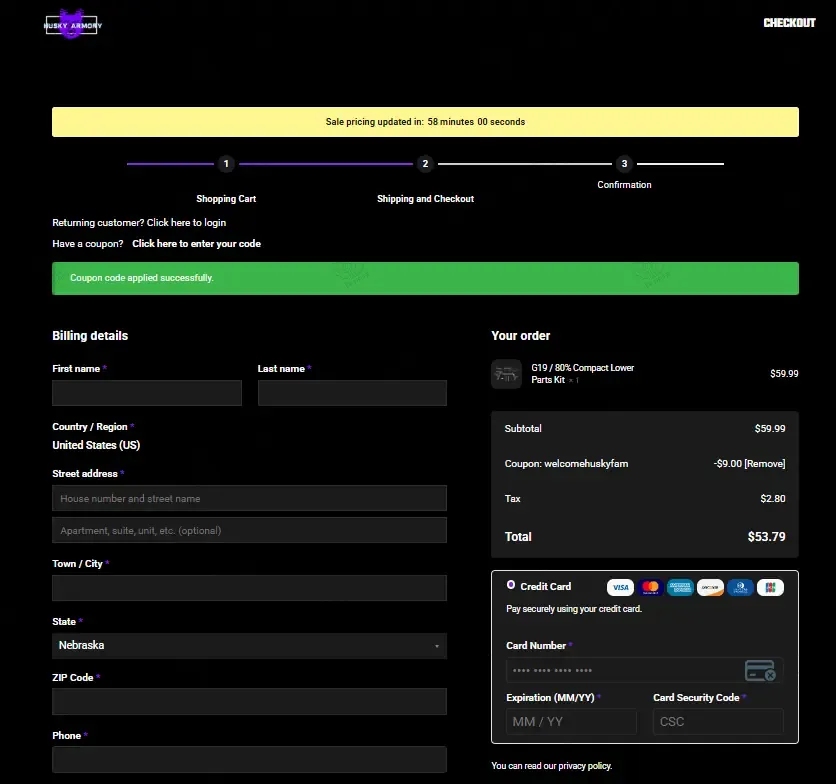Open the State dropdown showing Nebraska
Screen dimensions: 836x784
(x=249, y=646)
